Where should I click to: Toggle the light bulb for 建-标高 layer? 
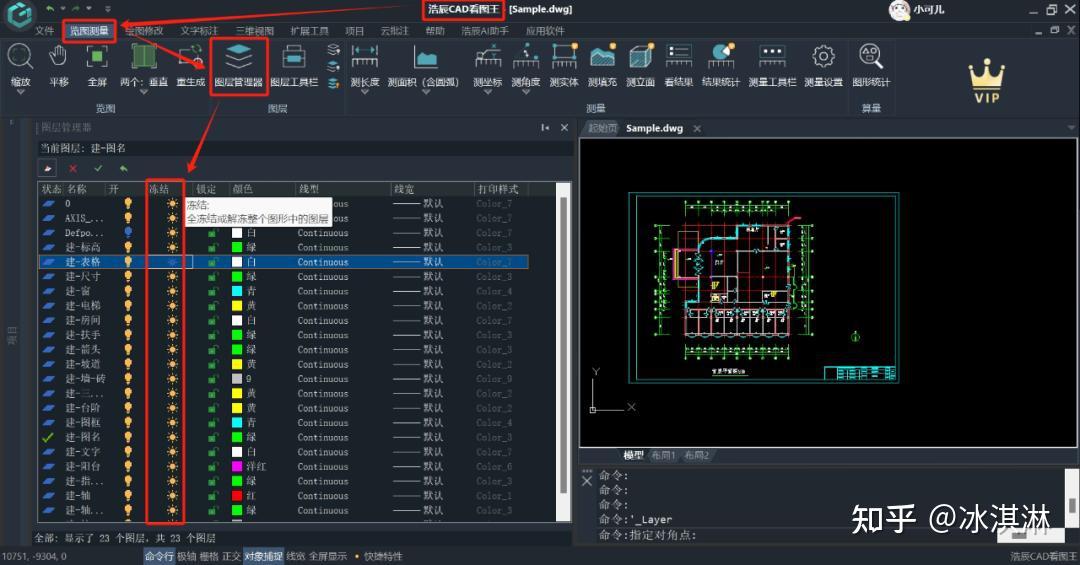coord(128,247)
